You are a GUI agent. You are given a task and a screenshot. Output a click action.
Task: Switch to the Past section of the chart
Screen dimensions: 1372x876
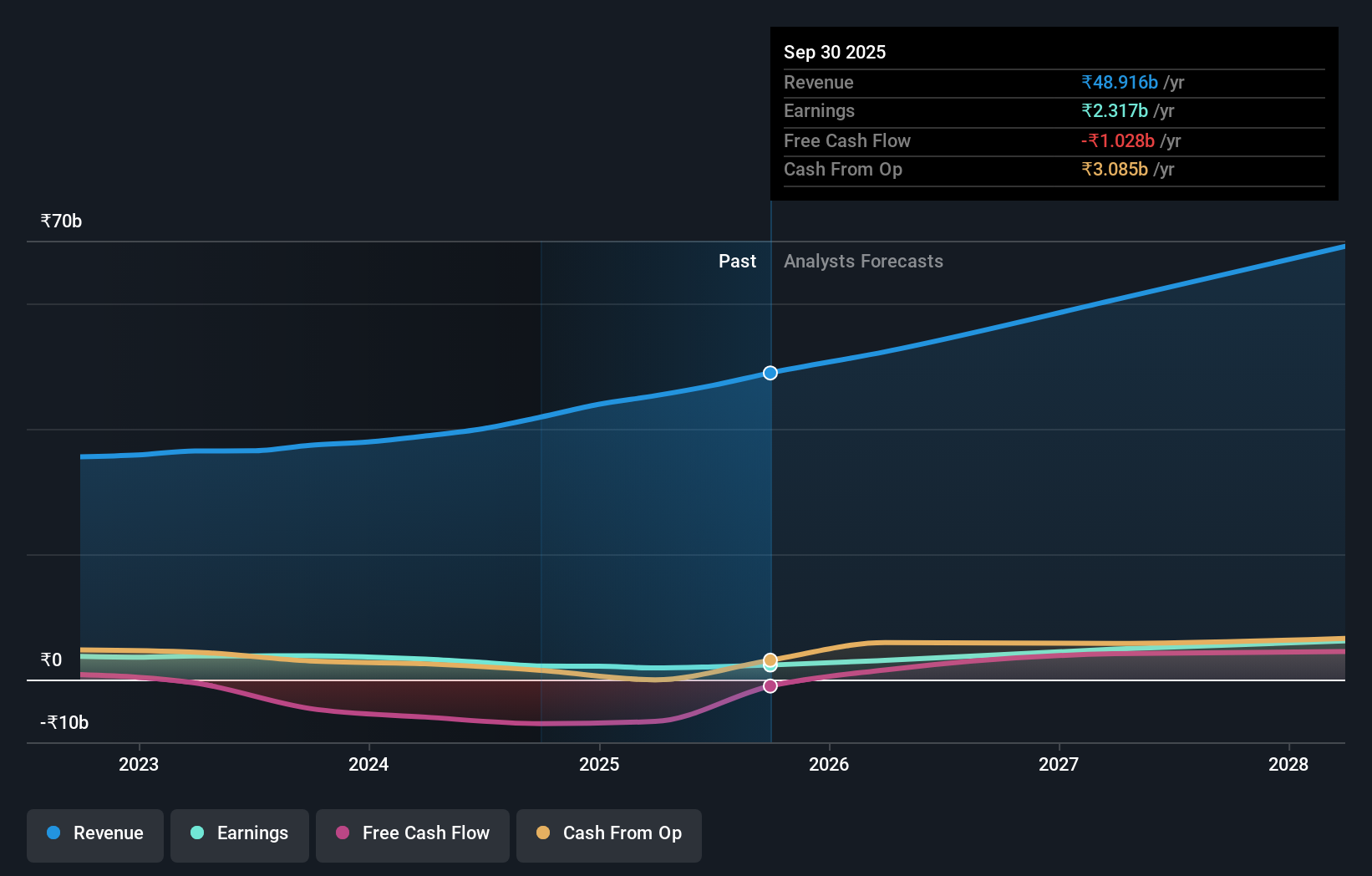736,261
